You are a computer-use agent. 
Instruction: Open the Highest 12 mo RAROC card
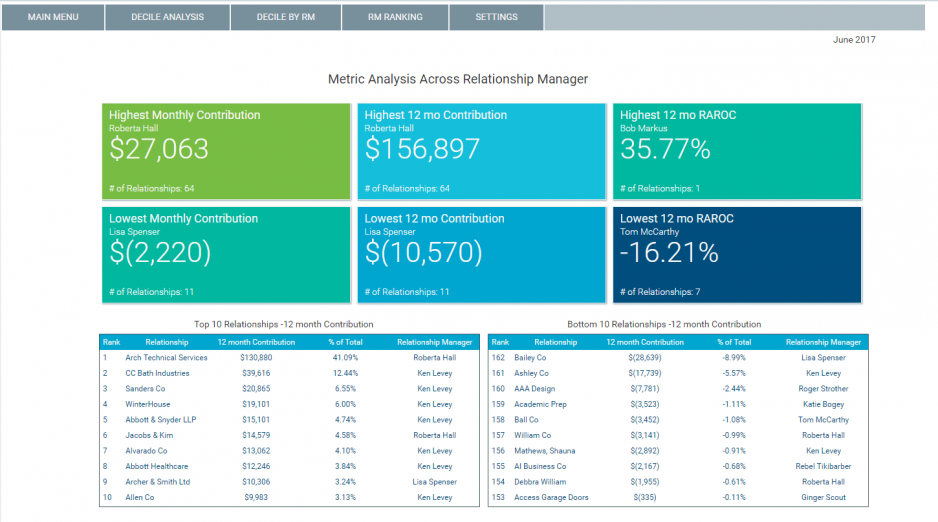pos(736,150)
